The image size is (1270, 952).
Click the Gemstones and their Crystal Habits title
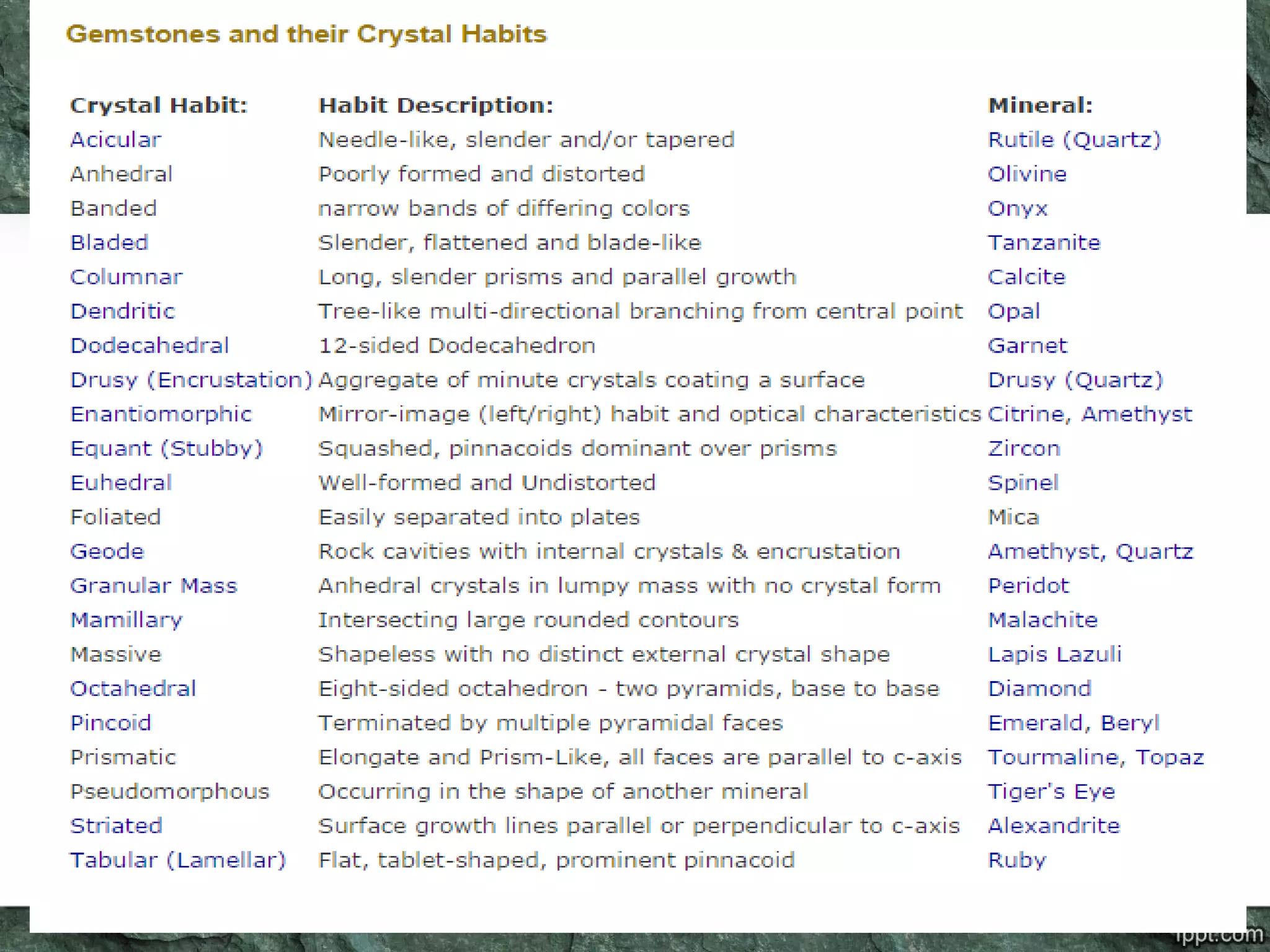tap(306, 34)
